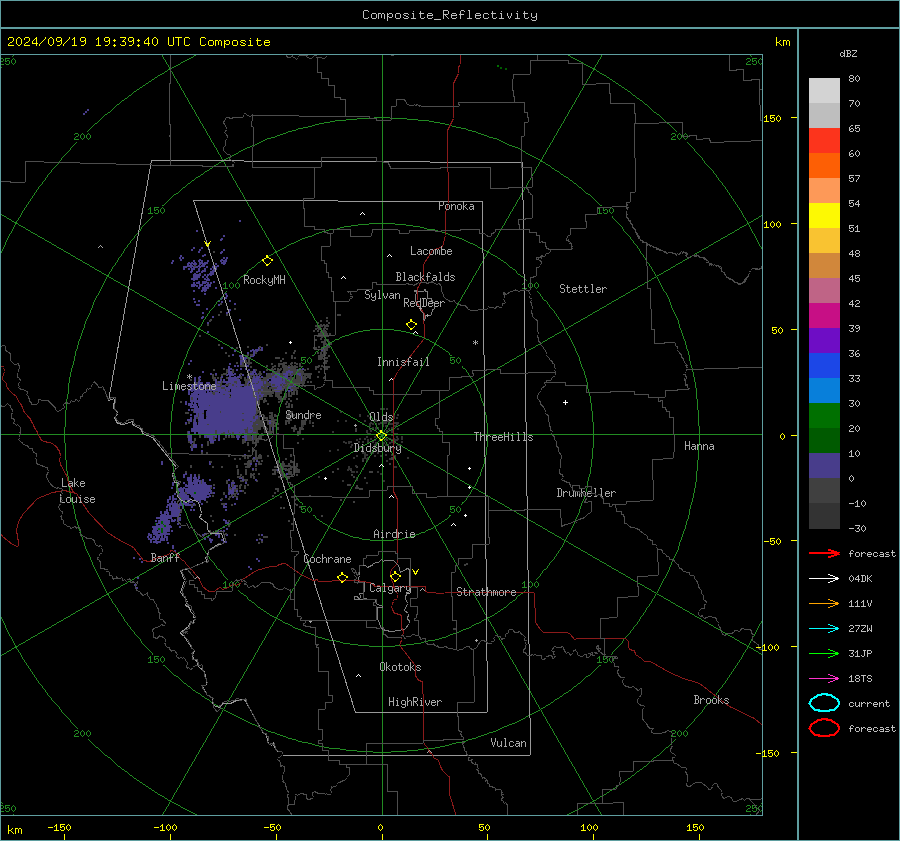The height and width of the screenshot is (841, 900).
Task: Click the magenta 18TS arrow in legend
Action: (x=824, y=679)
